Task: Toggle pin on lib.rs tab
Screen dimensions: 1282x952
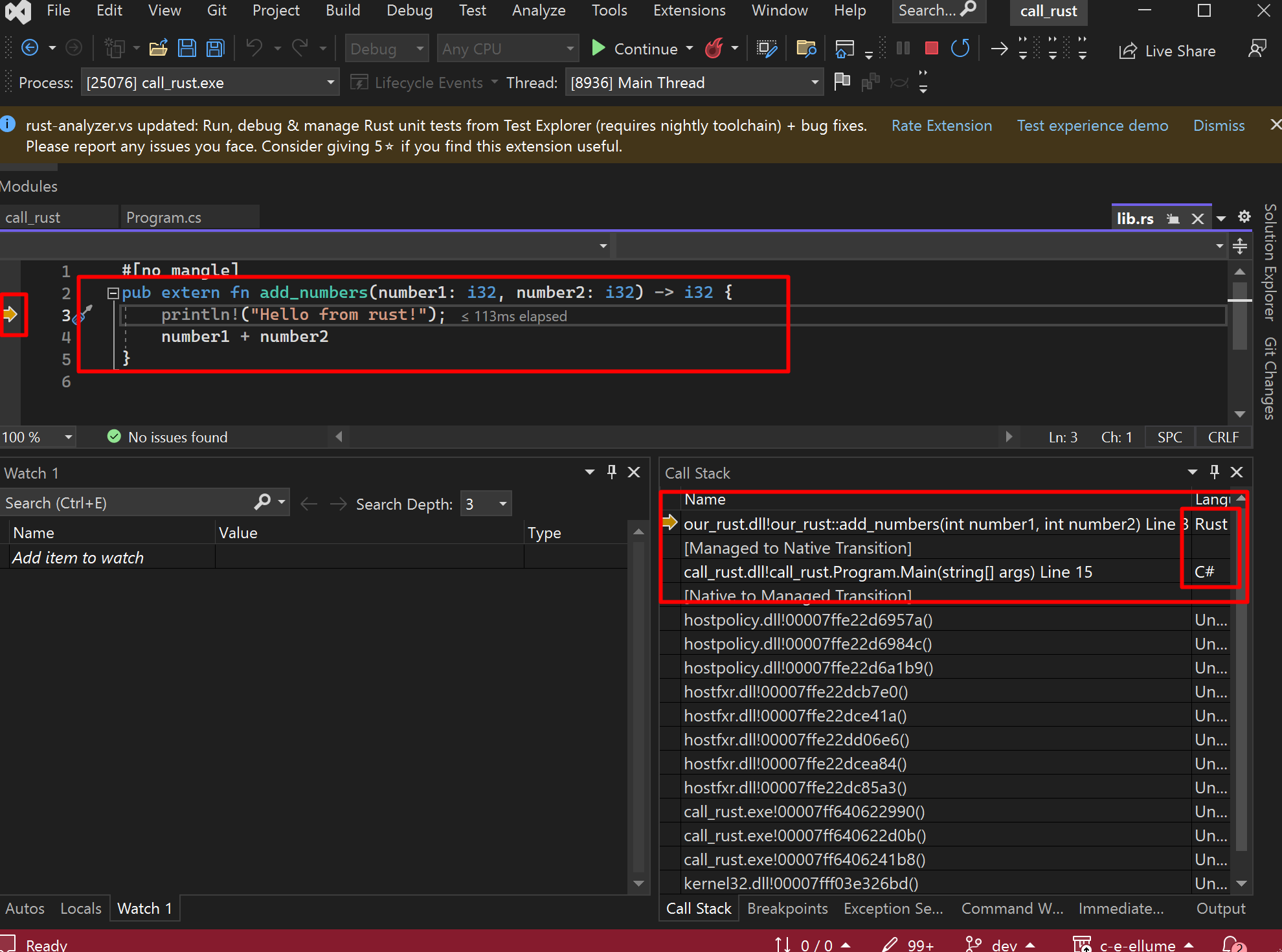Action: [1173, 219]
